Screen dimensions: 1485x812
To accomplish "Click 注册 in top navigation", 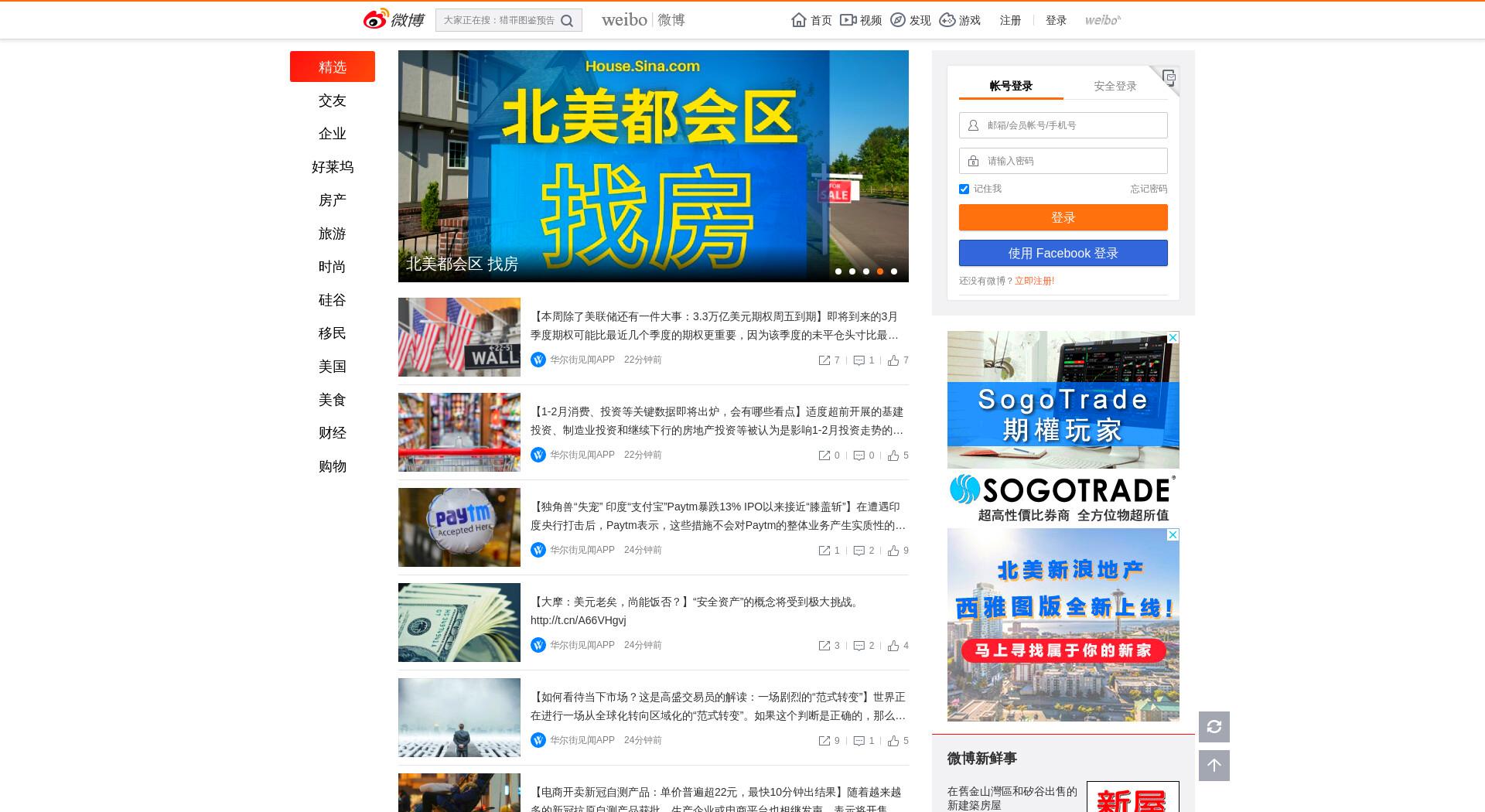I will point(1010,20).
